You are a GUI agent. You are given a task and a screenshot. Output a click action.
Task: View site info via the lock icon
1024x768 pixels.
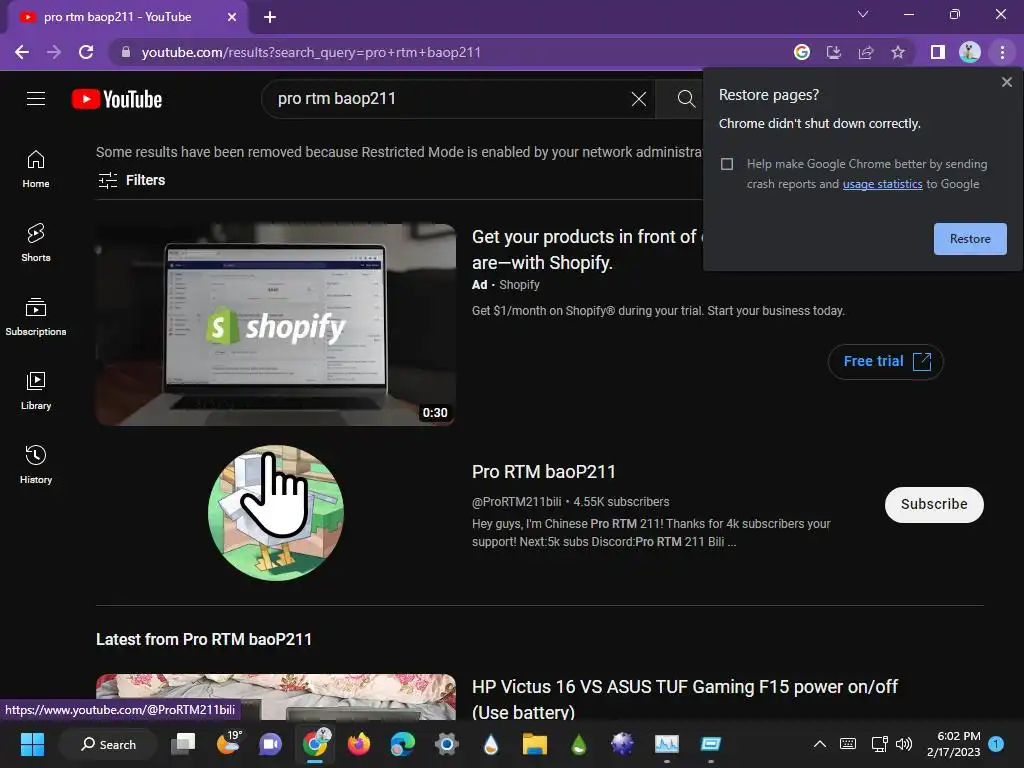[126, 52]
